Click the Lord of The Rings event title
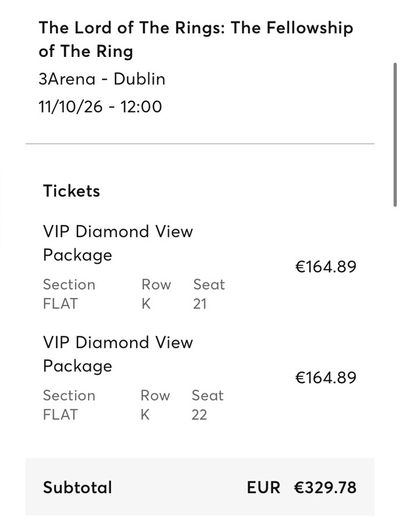 (x=196, y=40)
